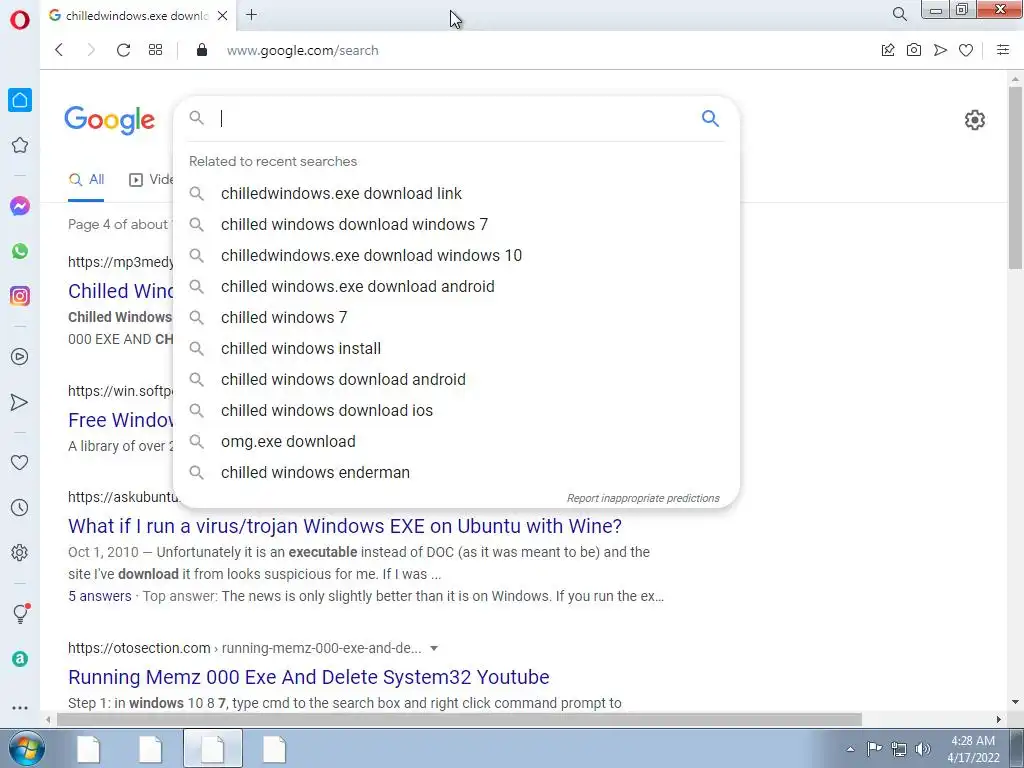
Task: Click the taskbar clock showing 4:28 AM
Action: click(973, 749)
